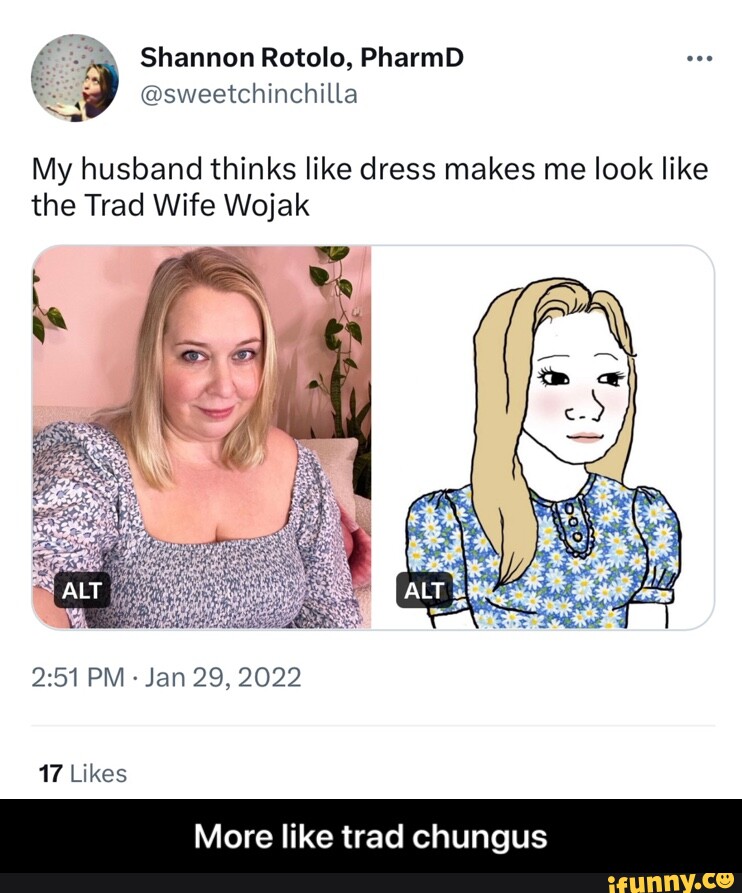Open the 2:51 PM Jan 29, 2022 timestamp
This screenshot has height=893, width=742.
(166, 677)
